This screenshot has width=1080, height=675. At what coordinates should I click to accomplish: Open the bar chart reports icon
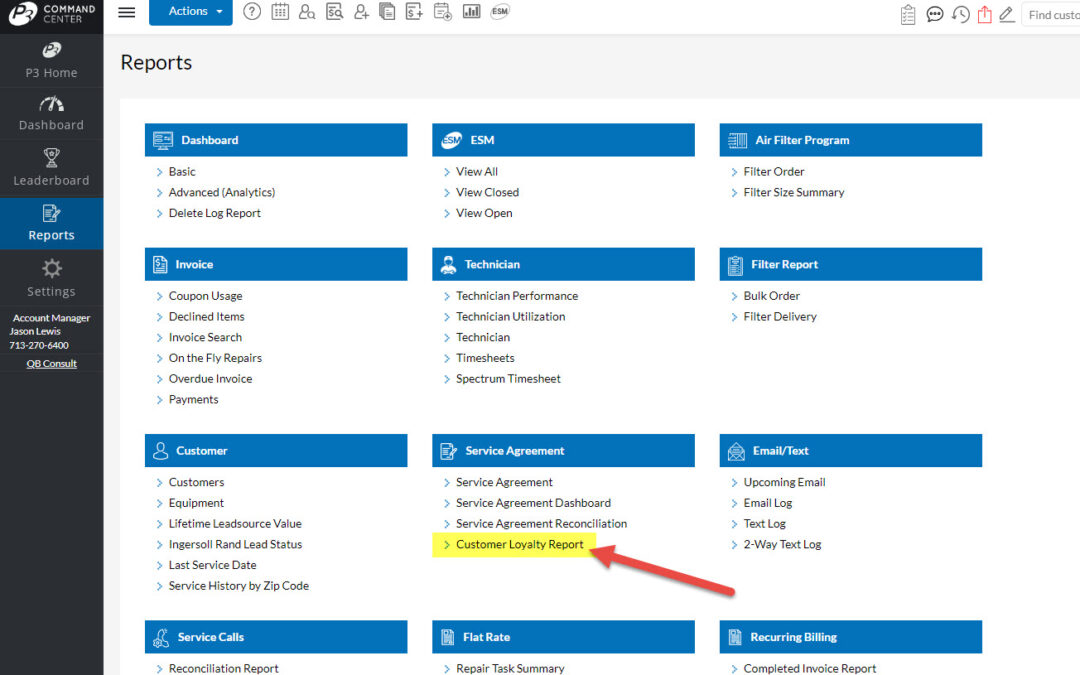point(471,12)
